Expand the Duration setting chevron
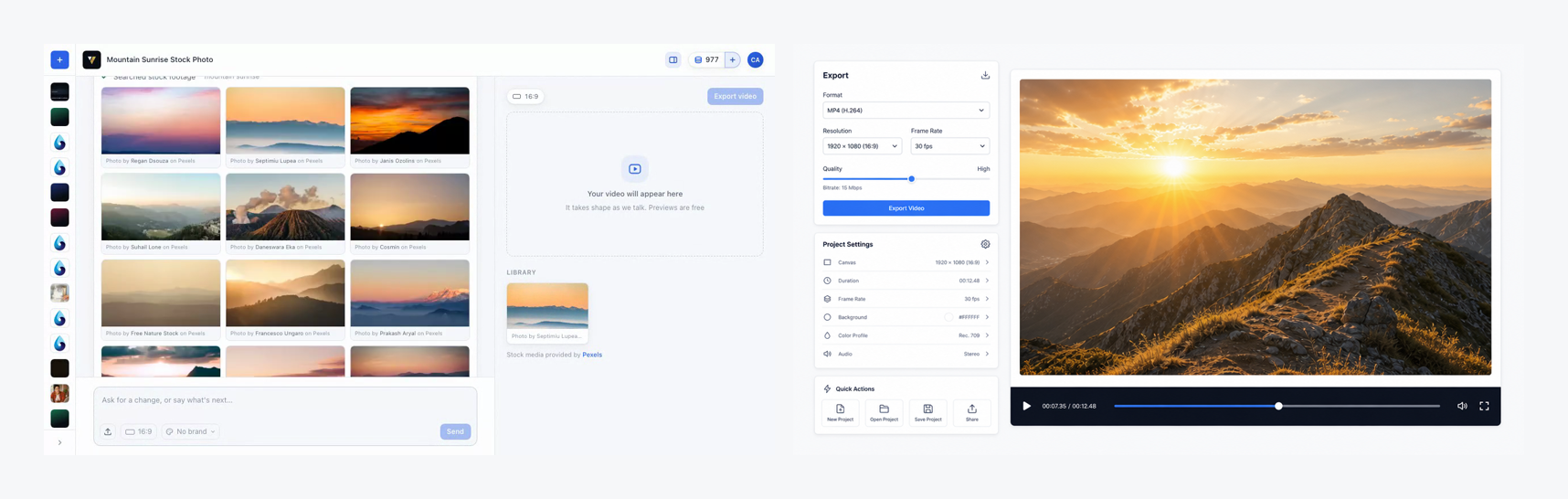1568x499 pixels. click(x=987, y=281)
